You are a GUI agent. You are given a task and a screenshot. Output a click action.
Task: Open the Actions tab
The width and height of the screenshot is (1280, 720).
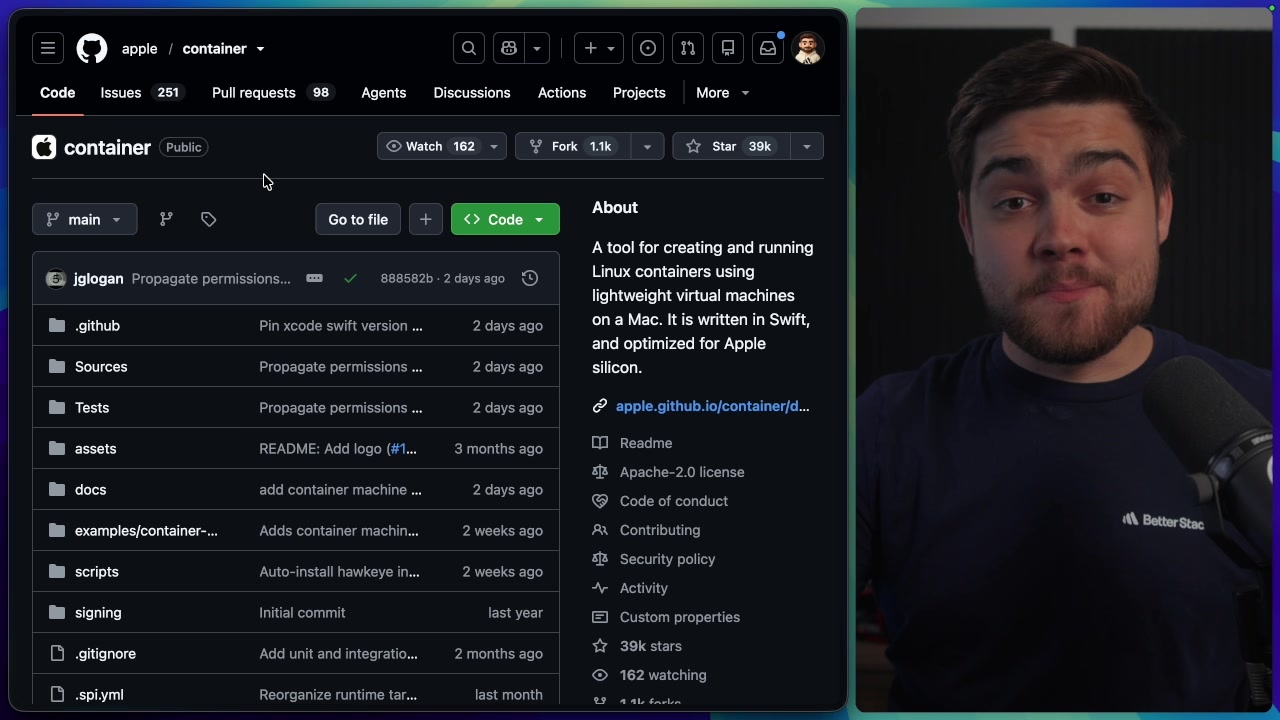point(562,93)
